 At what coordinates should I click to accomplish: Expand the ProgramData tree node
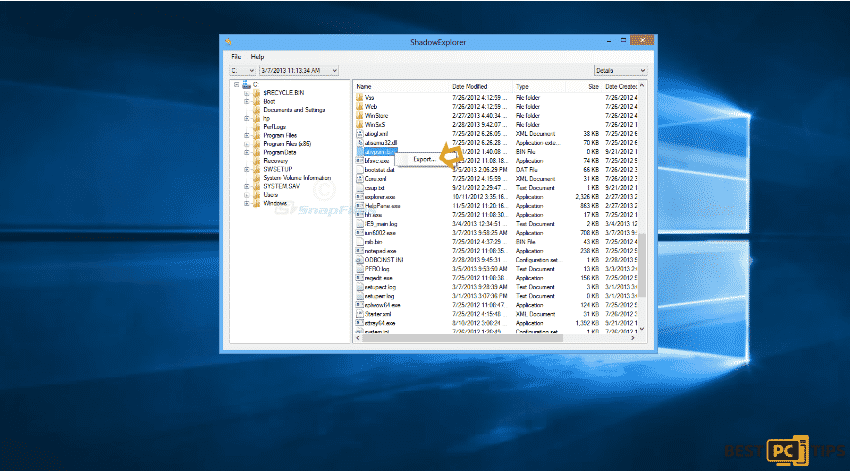tap(247, 152)
